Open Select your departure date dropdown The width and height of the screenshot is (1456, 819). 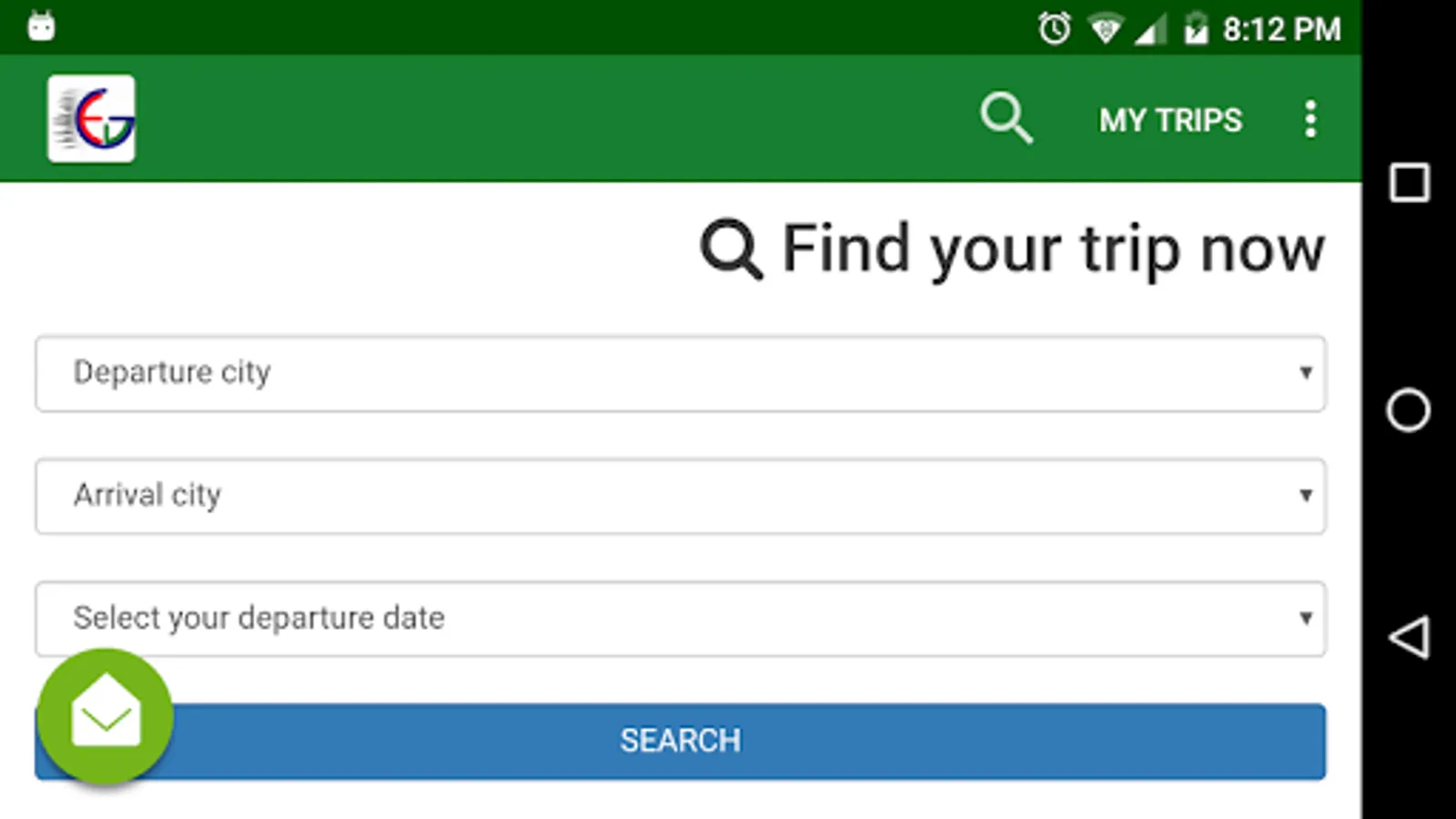point(680,619)
